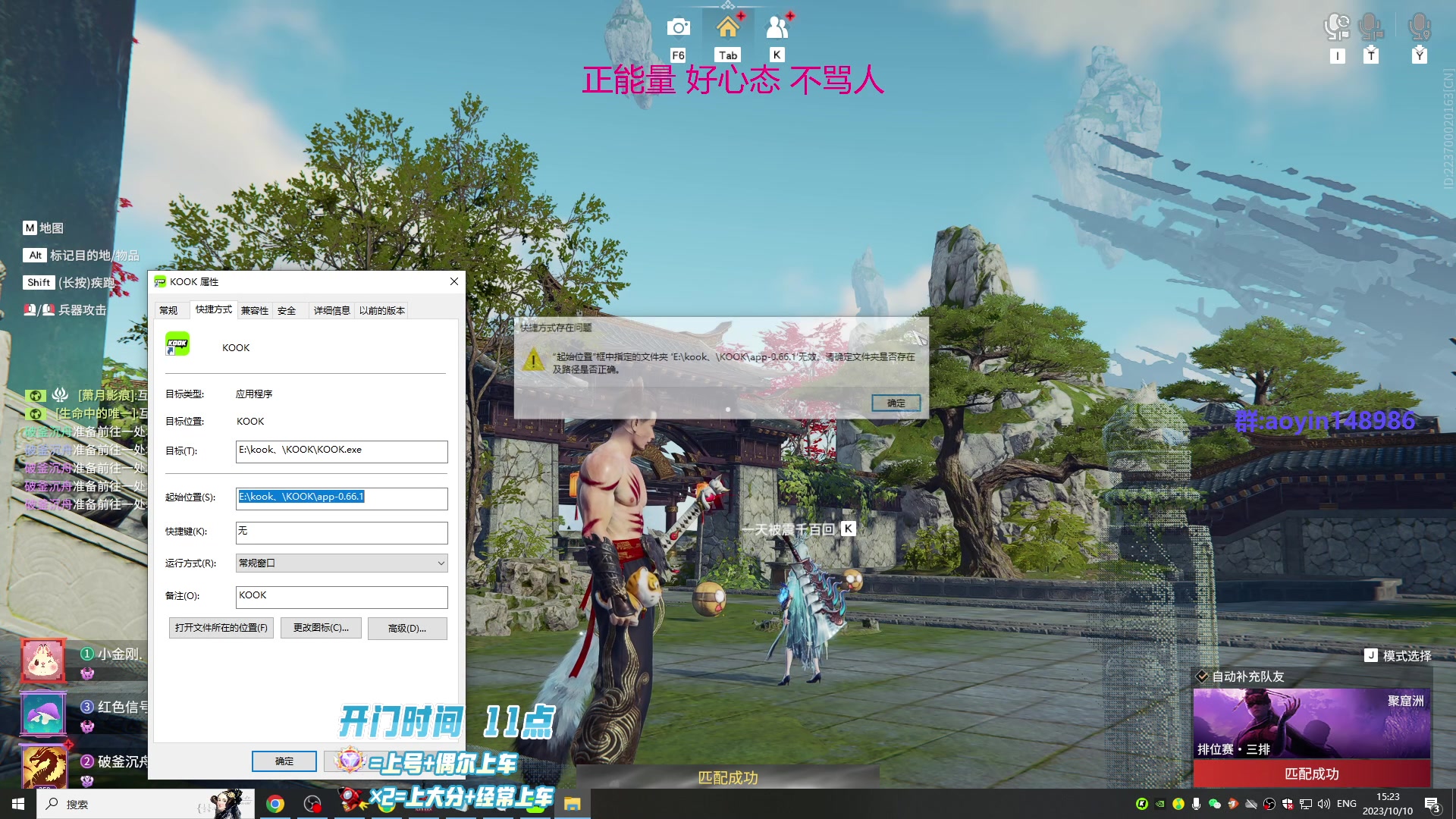Open the 高级 settings button

click(407, 628)
